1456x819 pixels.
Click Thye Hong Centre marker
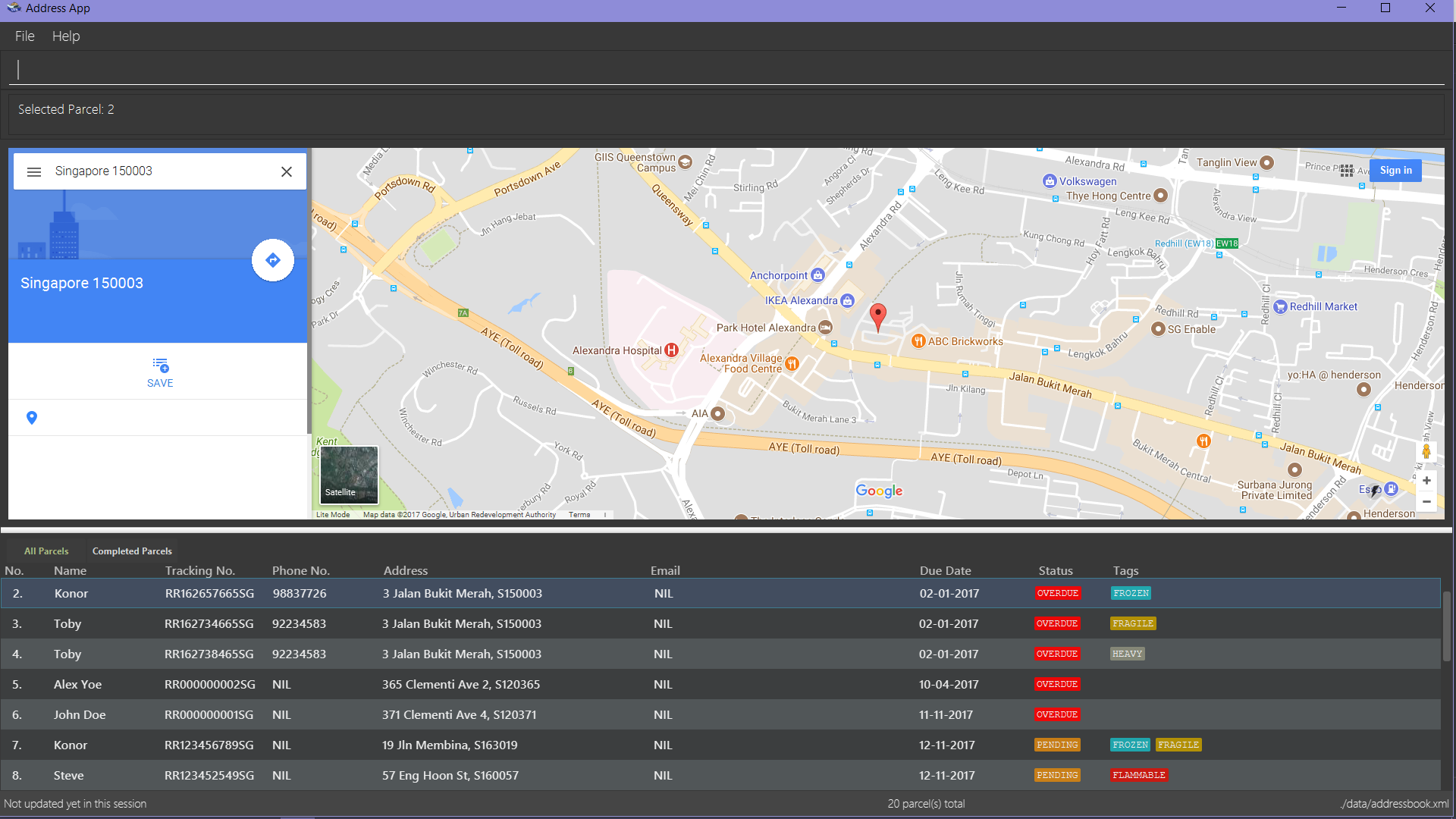click(x=1160, y=196)
